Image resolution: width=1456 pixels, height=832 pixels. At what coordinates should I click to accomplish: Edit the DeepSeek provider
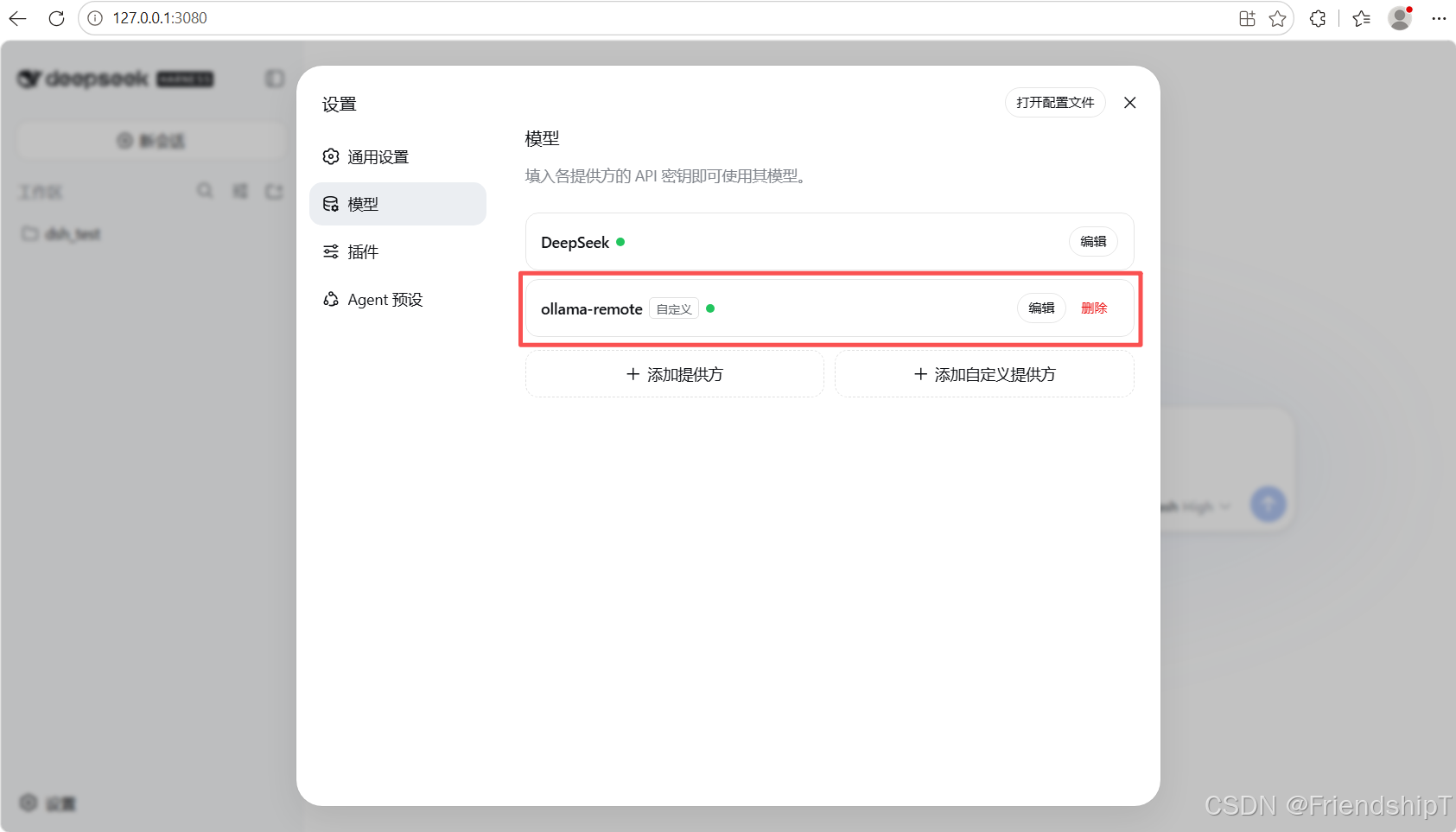[1093, 241]
